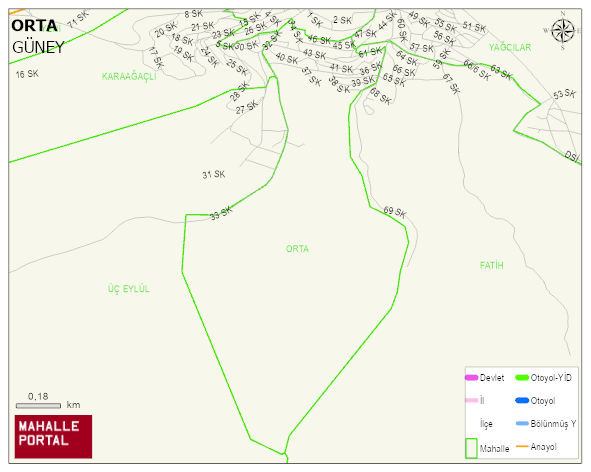The image size is (591, 472).
Task: Click the Bölünmüş Y legend label
Action: coord(553,424)
